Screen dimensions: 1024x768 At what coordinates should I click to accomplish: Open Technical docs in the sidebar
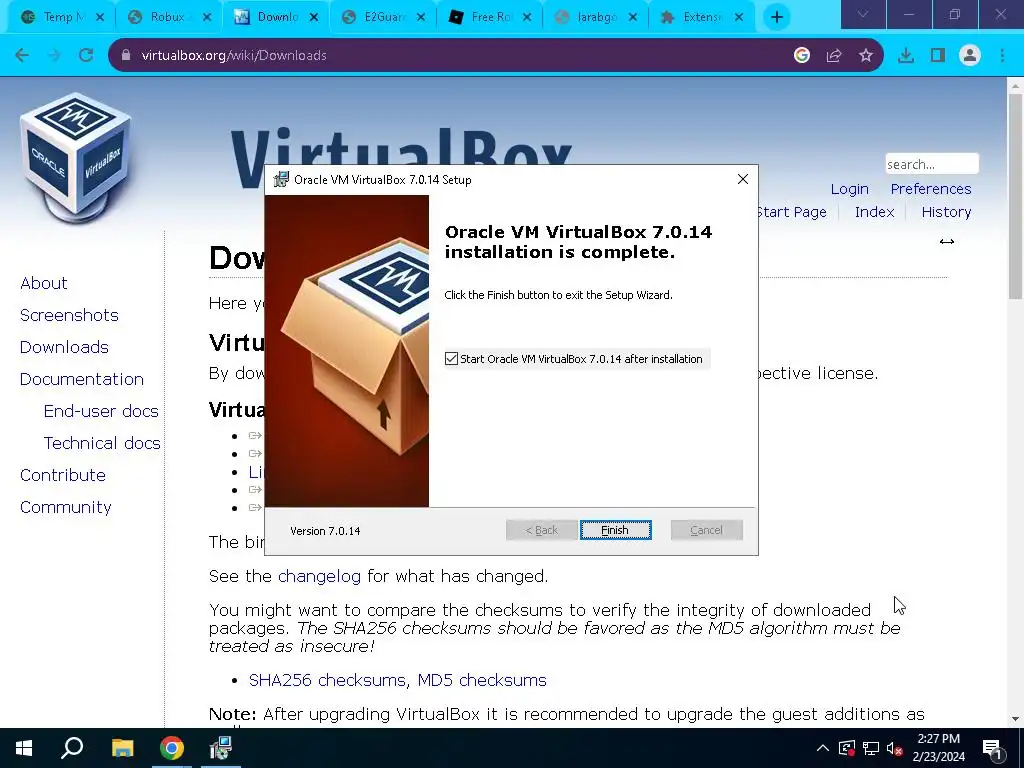[x=102, y=443]
